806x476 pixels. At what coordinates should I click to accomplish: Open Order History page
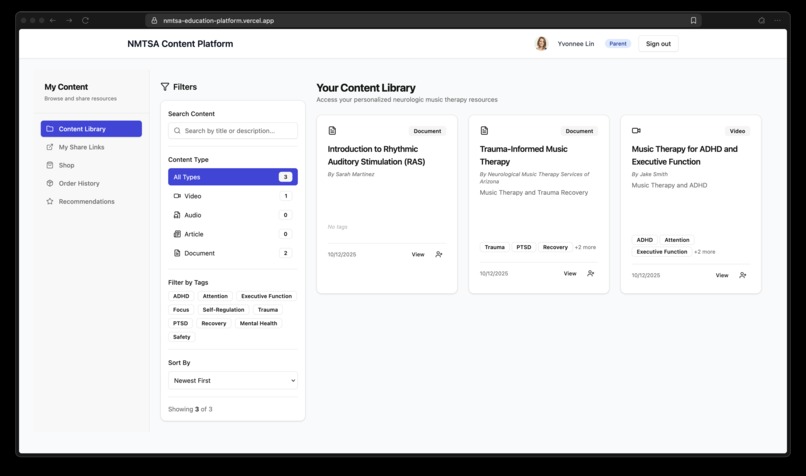[x=79, y=184]
